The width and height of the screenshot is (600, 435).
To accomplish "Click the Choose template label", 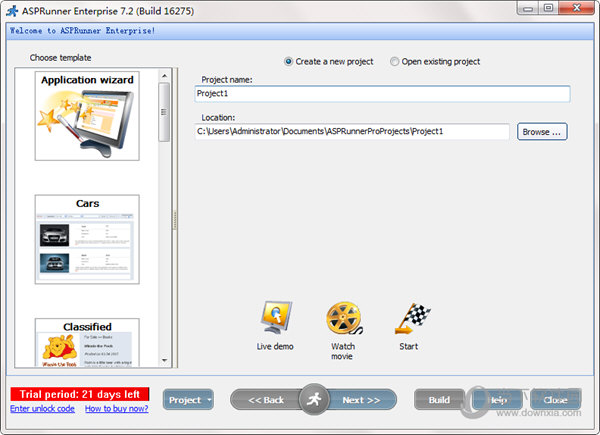I will pyautogui.click(x=60, y=58).
